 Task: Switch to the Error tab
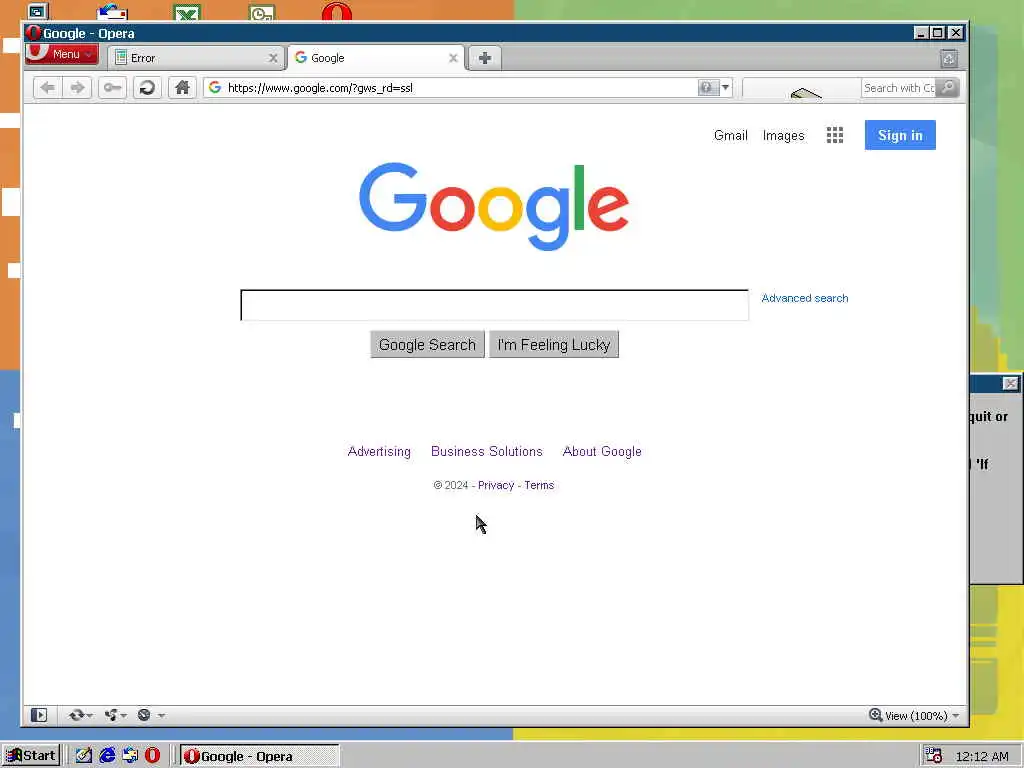coord(196,58)
